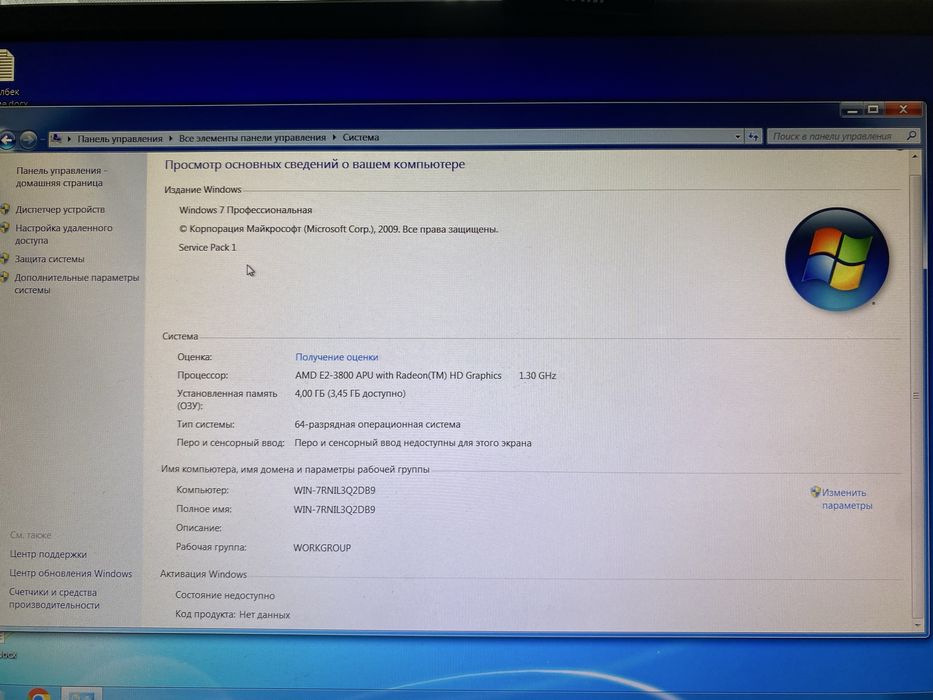Screen dimensions: 933x700
Task: Click the Windows logo image
Action: pos(837,259)
